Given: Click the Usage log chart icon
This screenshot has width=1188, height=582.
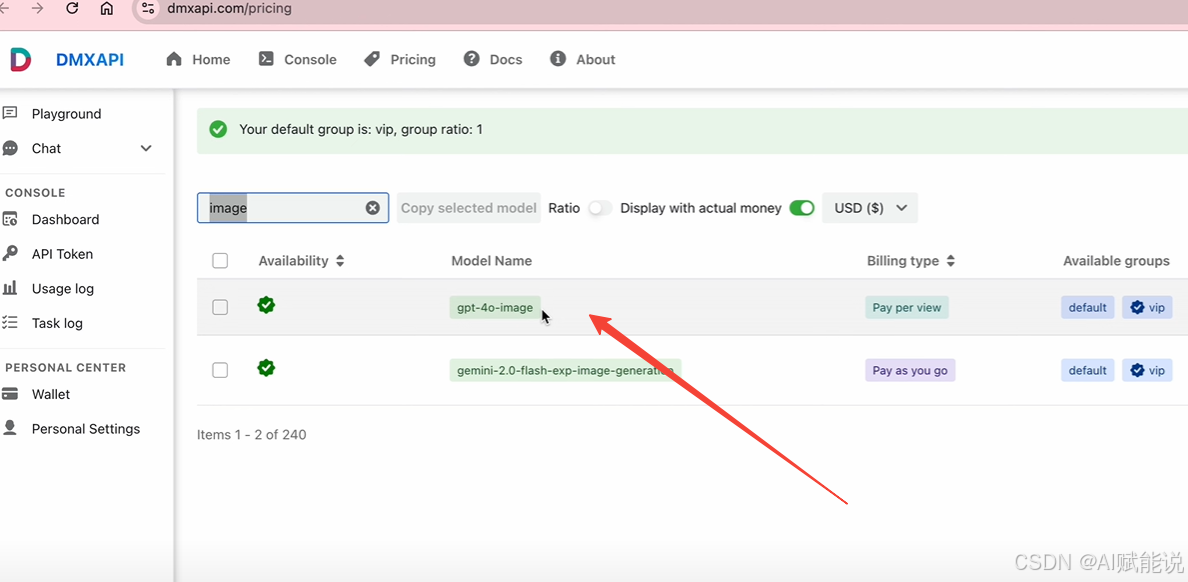Looking at the screenshot, I should (x=10, y=289).
